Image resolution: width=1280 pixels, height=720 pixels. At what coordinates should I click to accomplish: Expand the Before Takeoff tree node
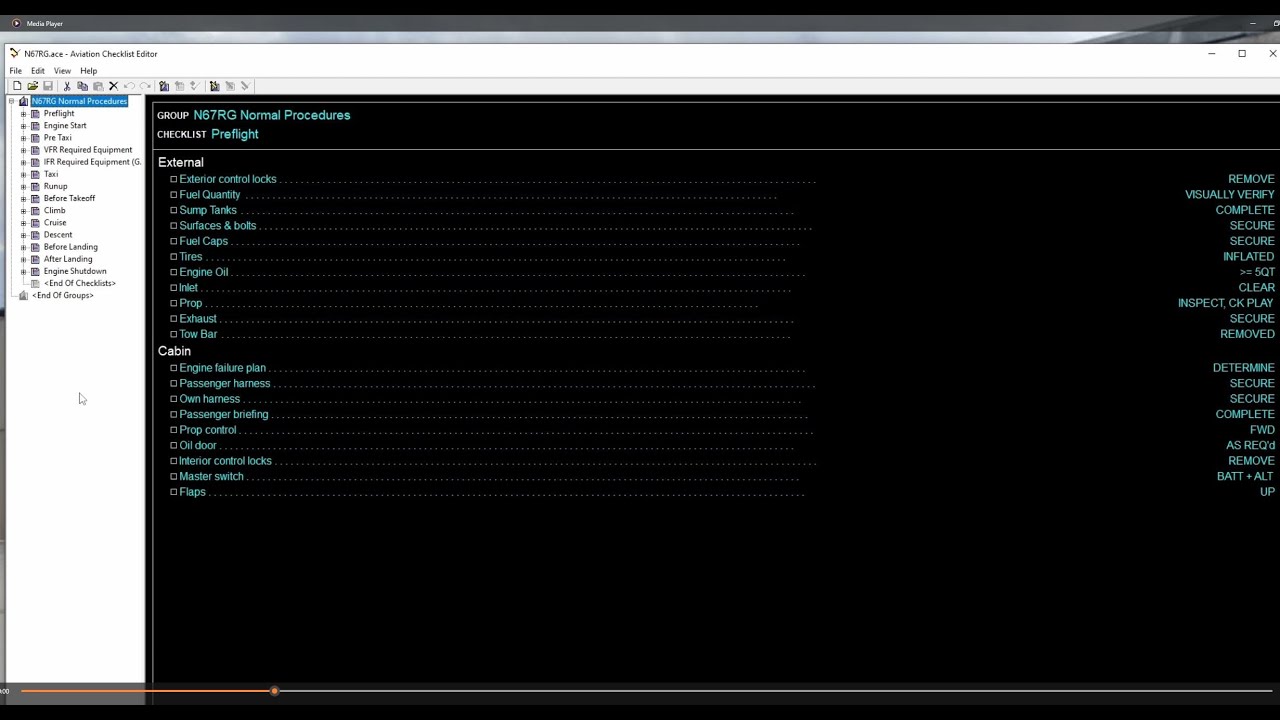pyautogui.click(x=24, y=198)
